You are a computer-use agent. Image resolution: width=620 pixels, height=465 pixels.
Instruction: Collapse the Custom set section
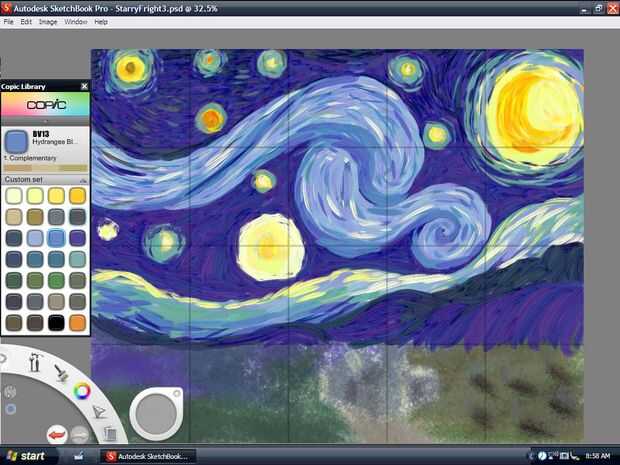point(83,180)
